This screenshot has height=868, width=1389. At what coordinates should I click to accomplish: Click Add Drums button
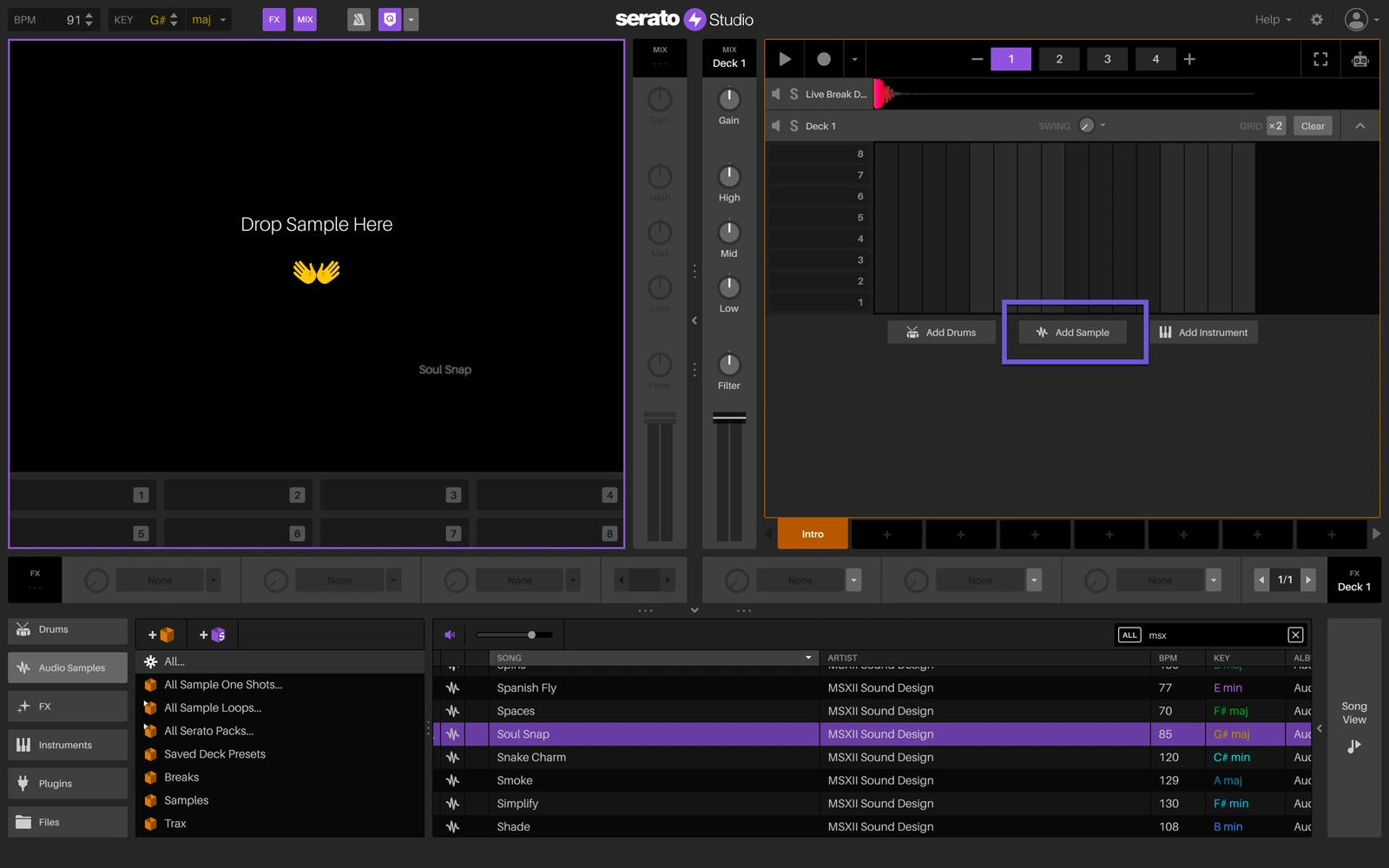point(941,332)
